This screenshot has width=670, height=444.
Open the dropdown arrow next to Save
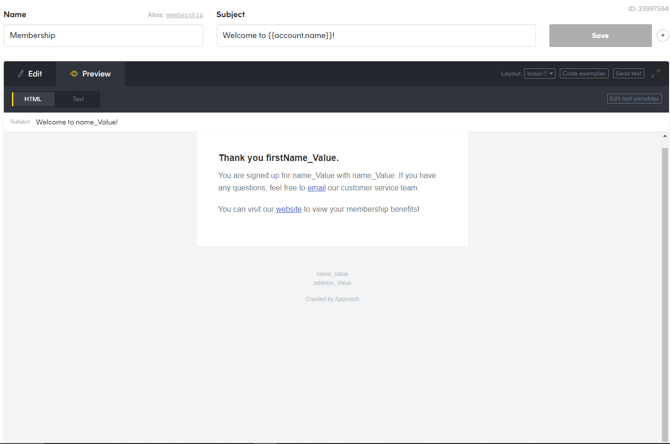[662, 36]
